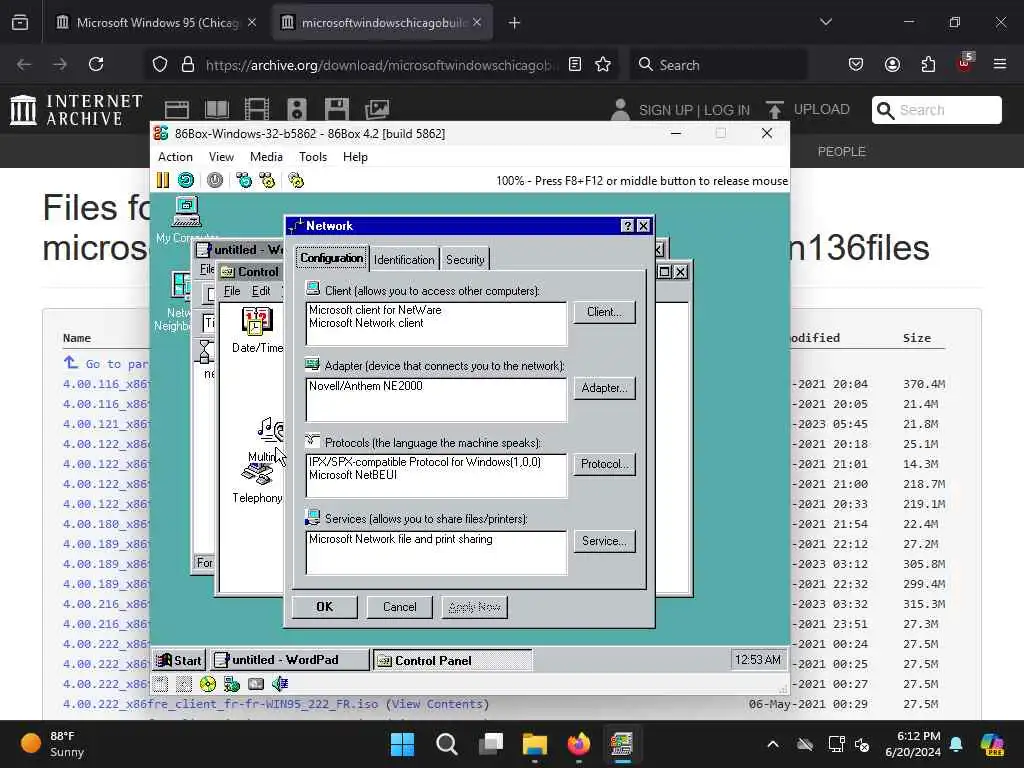Select IPX/SPX-compatible Protocol entry

click(x=424, y=462)
